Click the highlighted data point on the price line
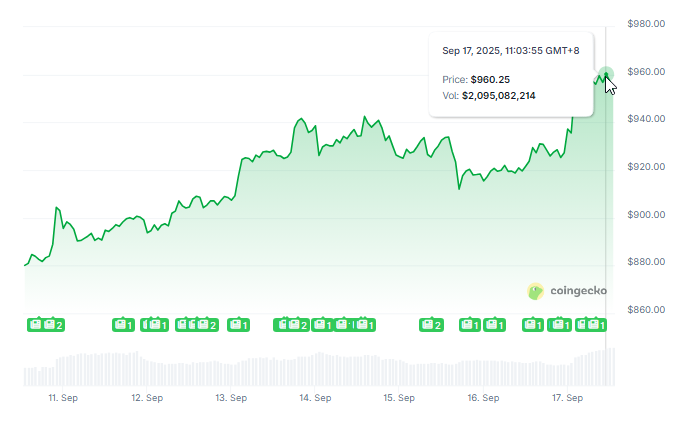 tap(605, 74)
